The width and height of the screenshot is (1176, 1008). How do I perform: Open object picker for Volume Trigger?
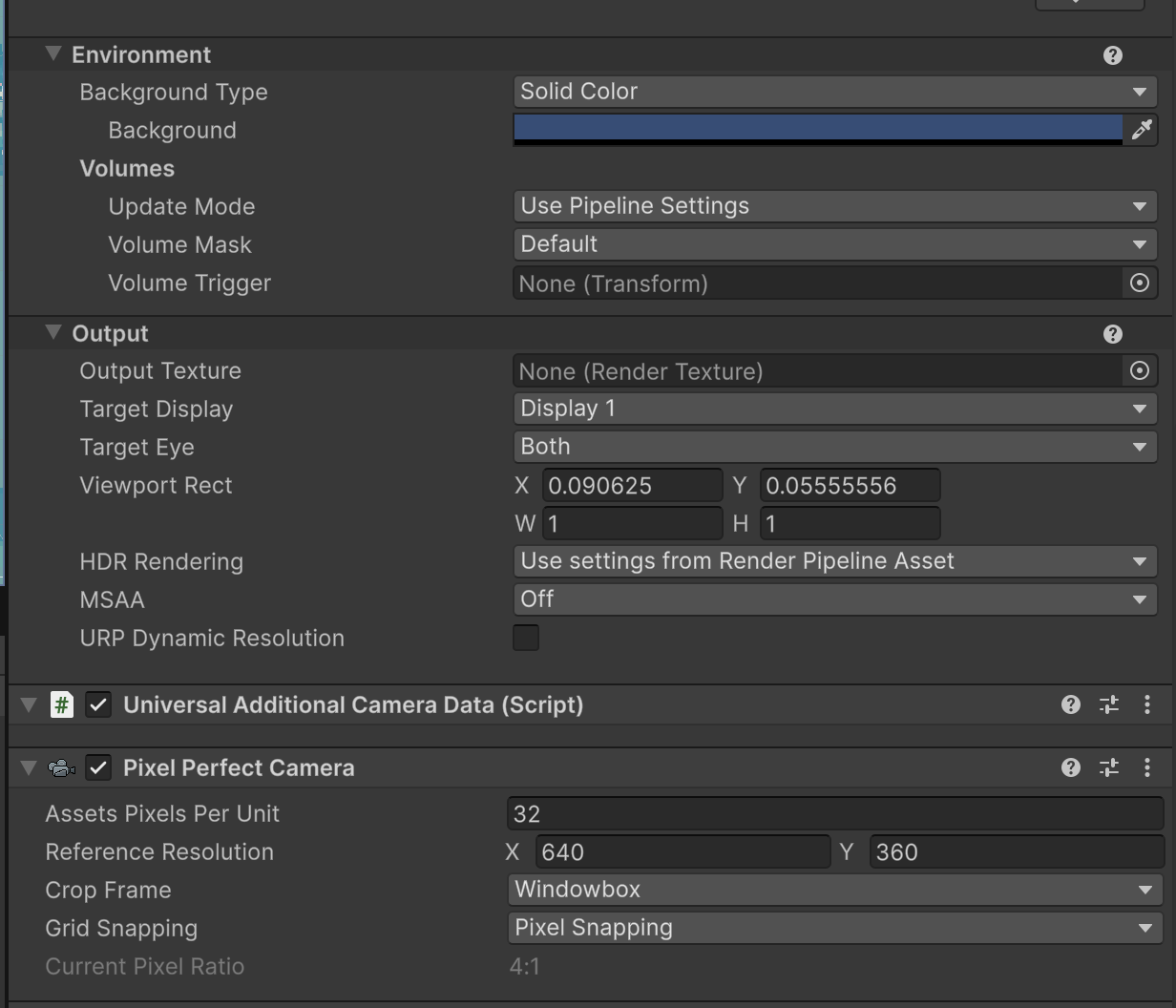click(x=1139, y=283)
